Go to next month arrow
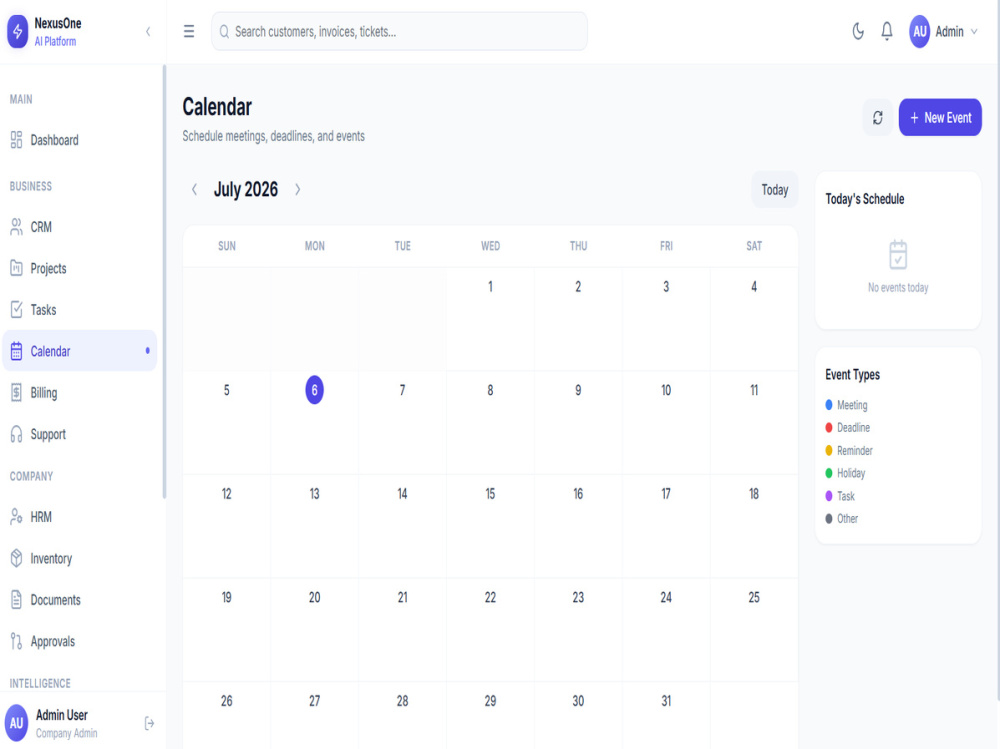 click(297, 189)
